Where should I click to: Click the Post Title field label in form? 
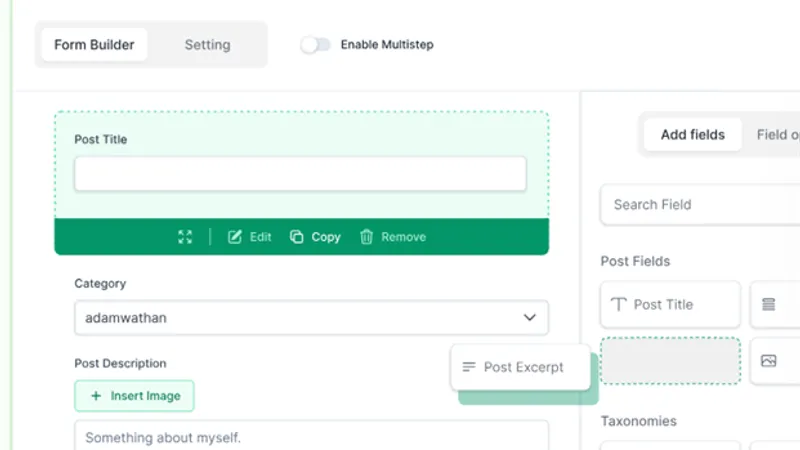tap(101, 139)
